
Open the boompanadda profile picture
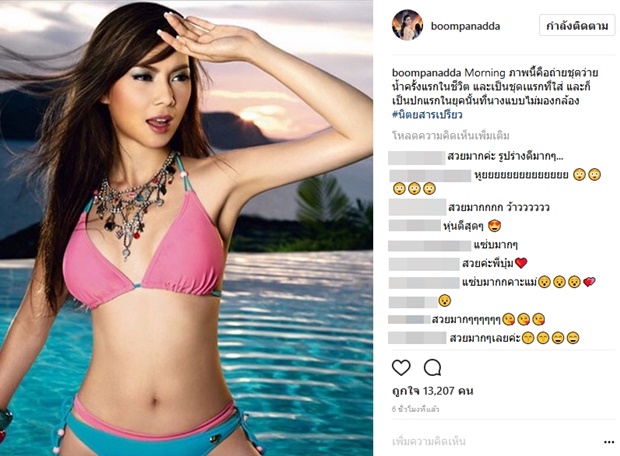[x=407, y=25]
